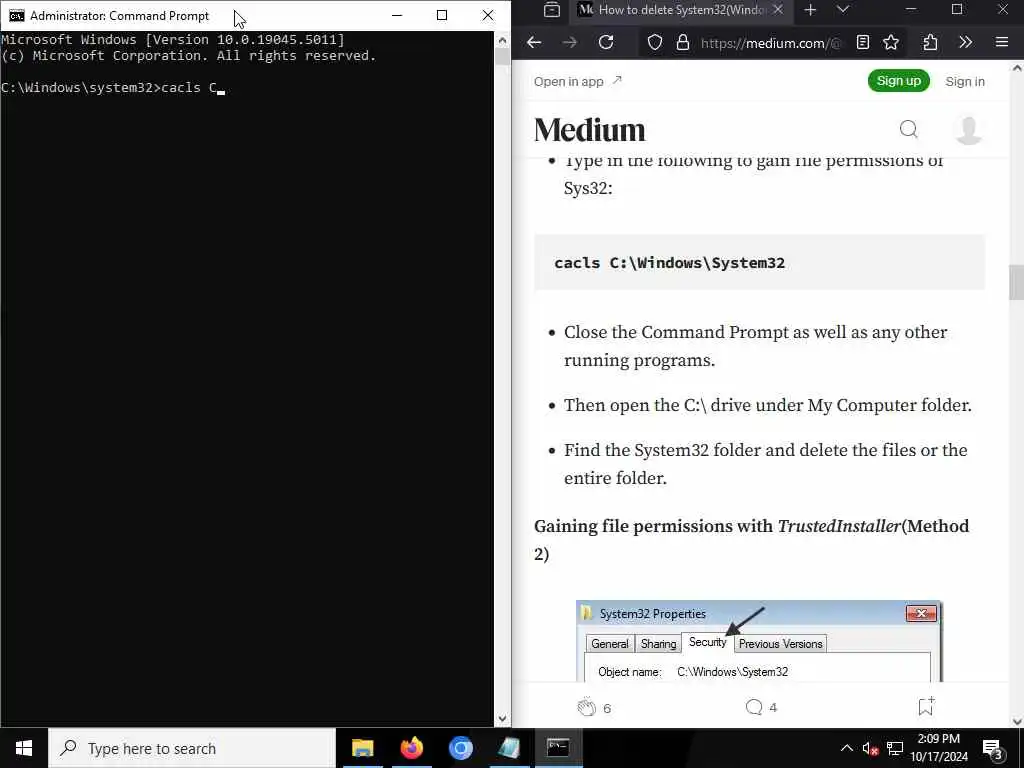The height and width of the screenshot is (768, 1024).
Task: Click the site security padlock icon
Action: click(x=682, y=43)
